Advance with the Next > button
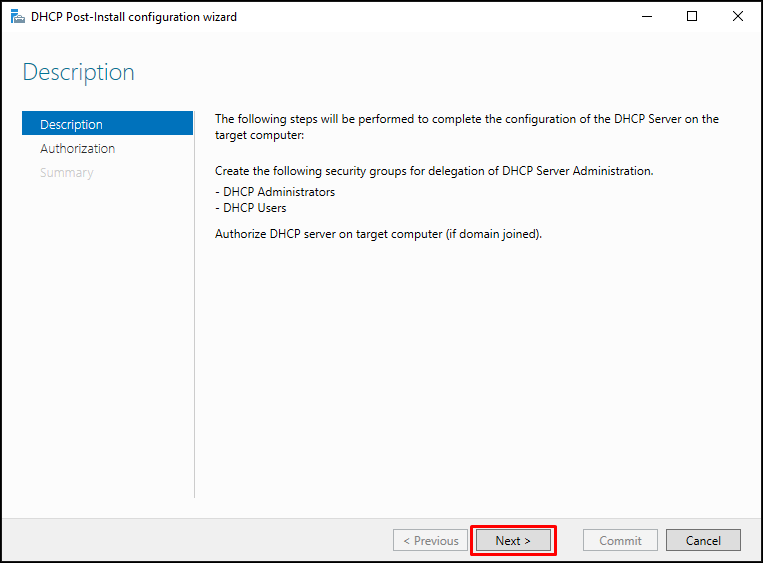763x563 pixels. pyautogui.click(x=513, y=541)
